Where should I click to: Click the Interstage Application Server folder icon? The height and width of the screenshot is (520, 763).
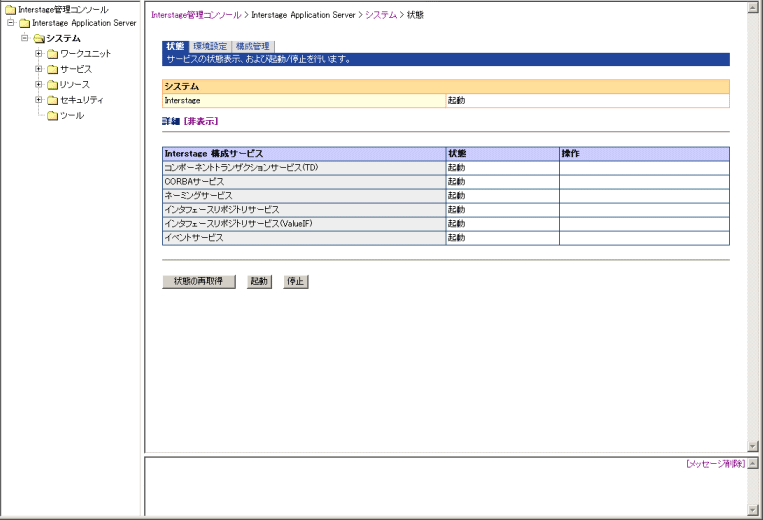click(24, 23)
